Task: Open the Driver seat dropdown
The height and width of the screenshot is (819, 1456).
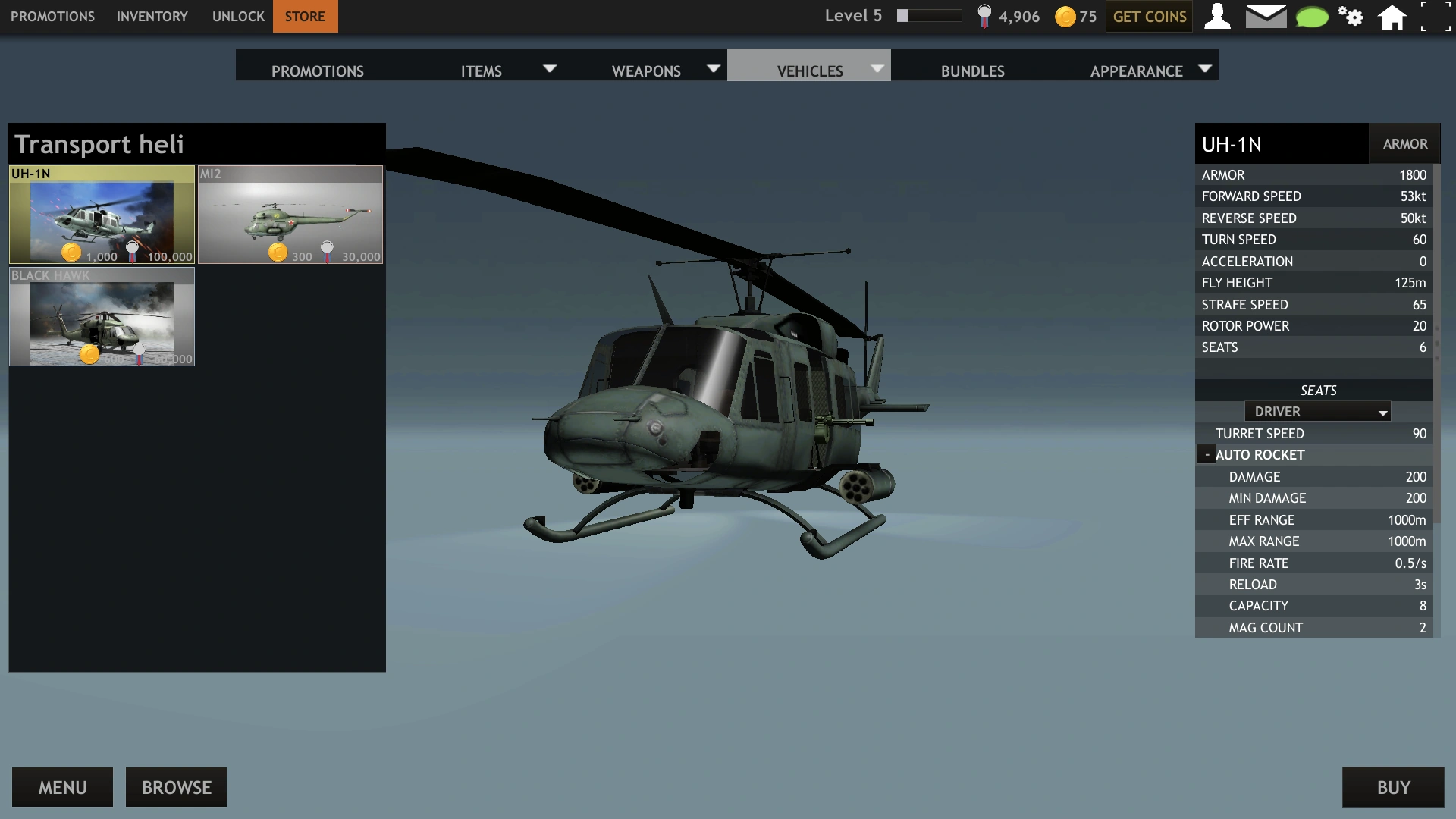Action: pyautogui.click(x=1317, y=412)
